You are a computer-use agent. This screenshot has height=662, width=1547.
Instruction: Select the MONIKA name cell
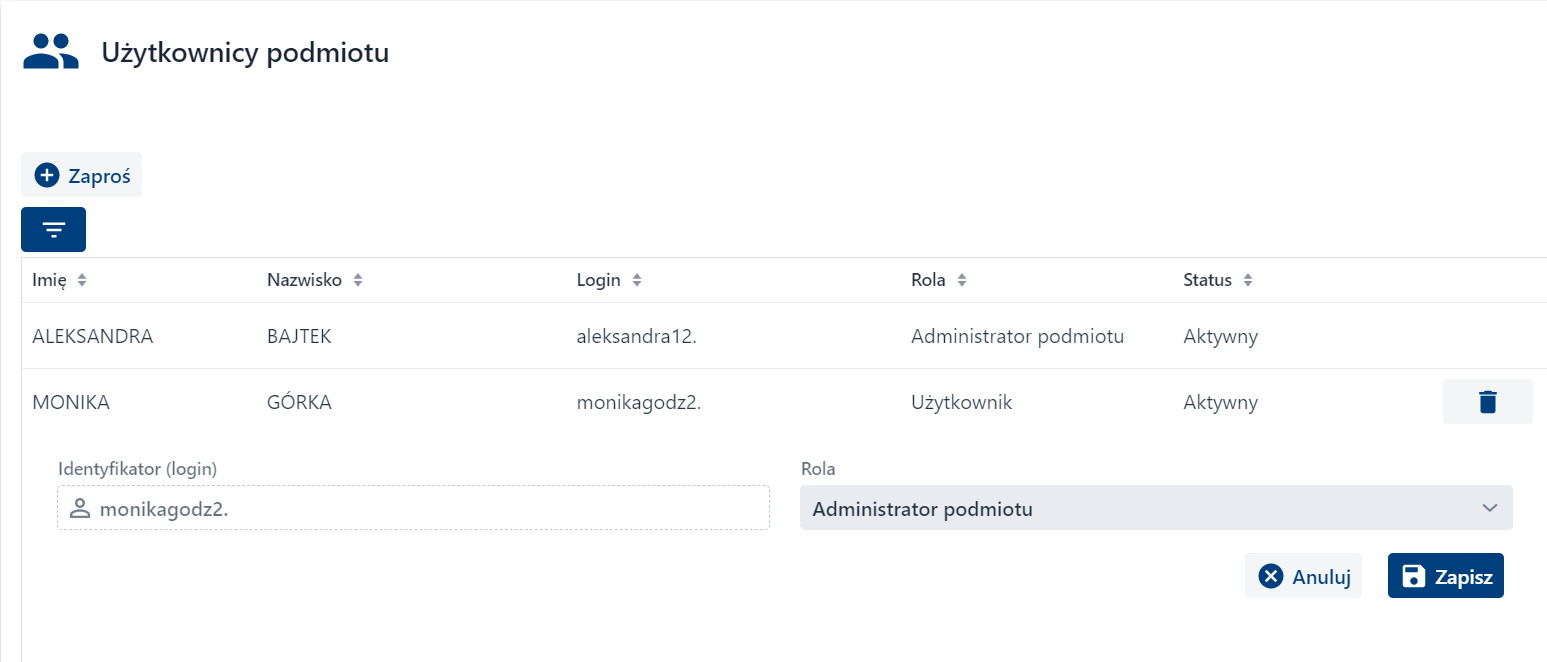pos(71,403)
